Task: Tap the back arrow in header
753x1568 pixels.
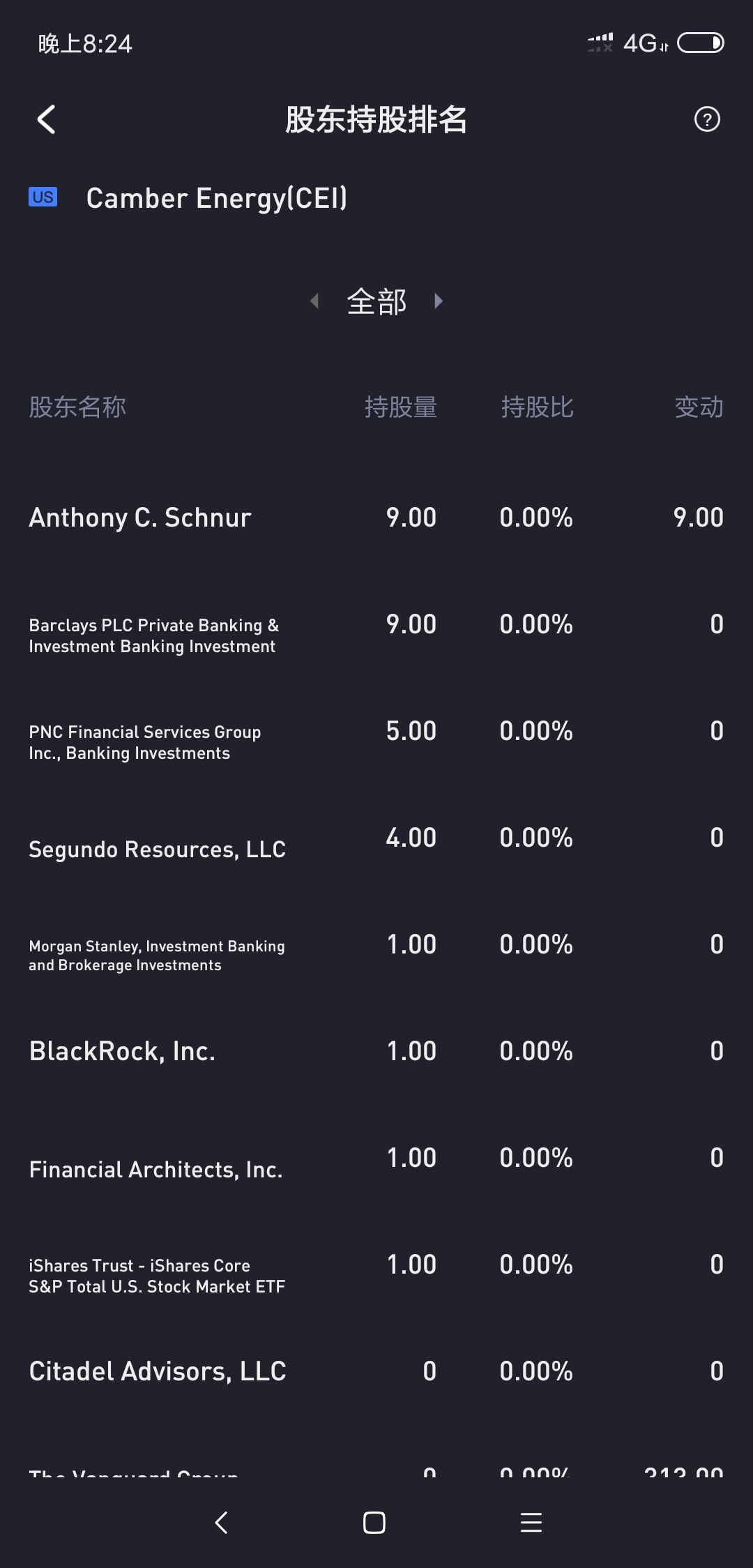Action: coord(46,119)
